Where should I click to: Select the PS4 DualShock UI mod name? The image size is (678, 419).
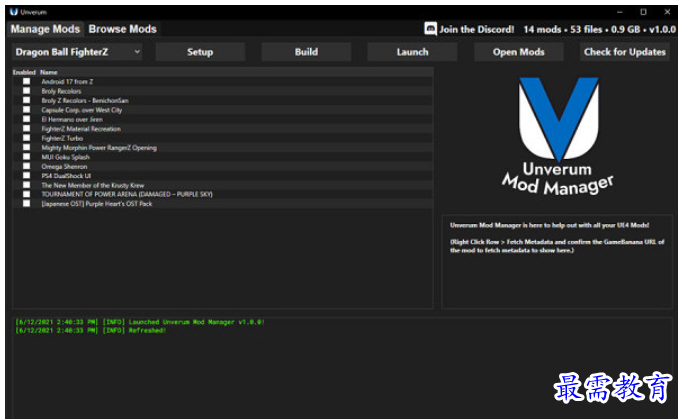(x=66, y=176)
